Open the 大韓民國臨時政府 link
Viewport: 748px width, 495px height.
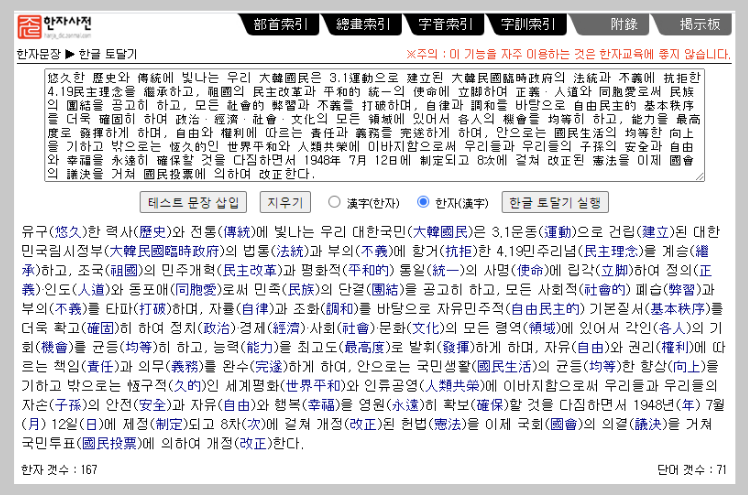(164, 251)
